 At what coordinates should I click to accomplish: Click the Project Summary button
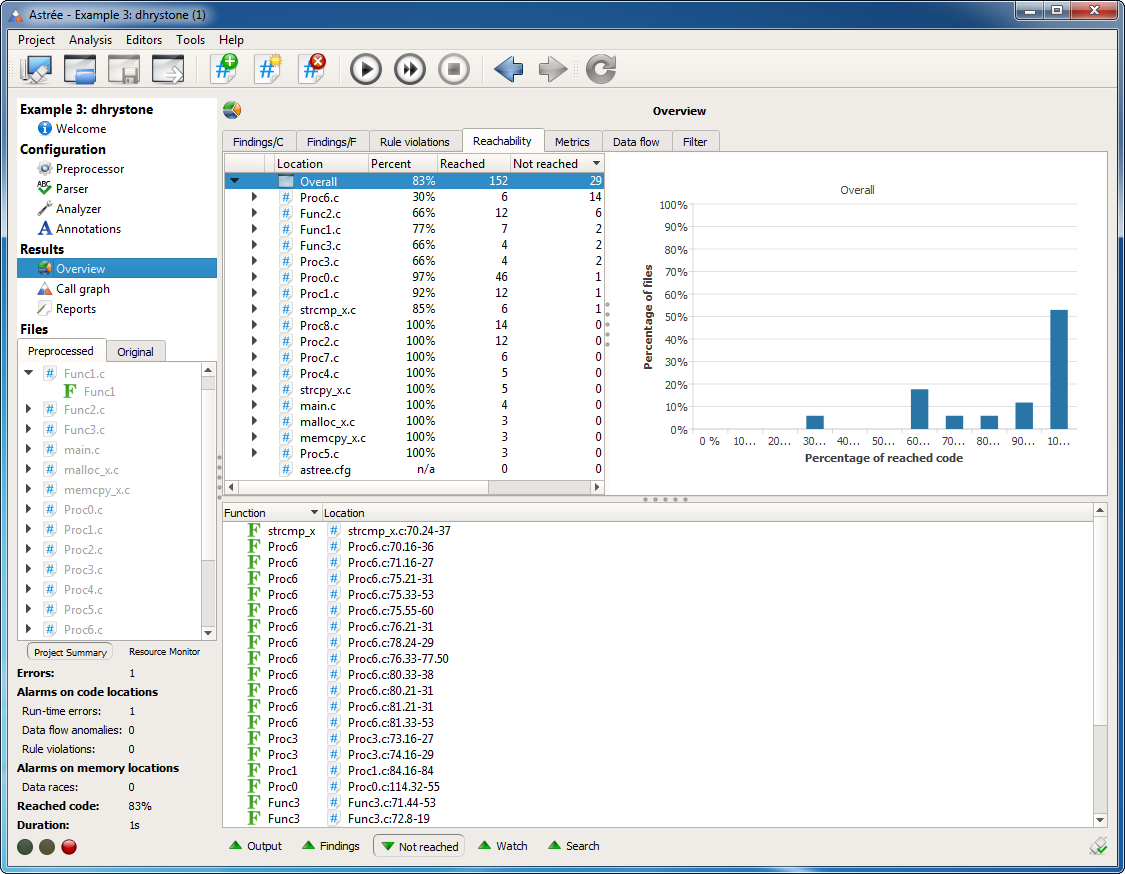(x=70, y=652)
